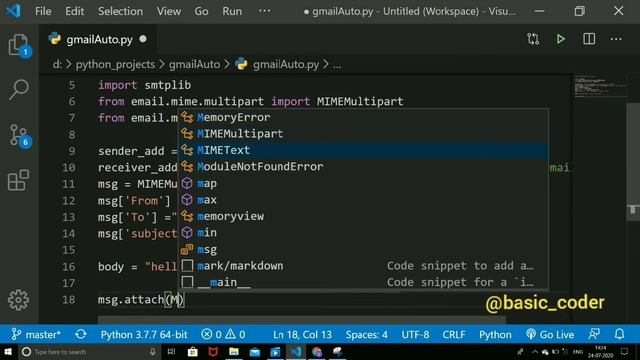Click the master branch icon in status bar
Image resolution: width=640 pixels, height=360 pixels.
(16, 334)
